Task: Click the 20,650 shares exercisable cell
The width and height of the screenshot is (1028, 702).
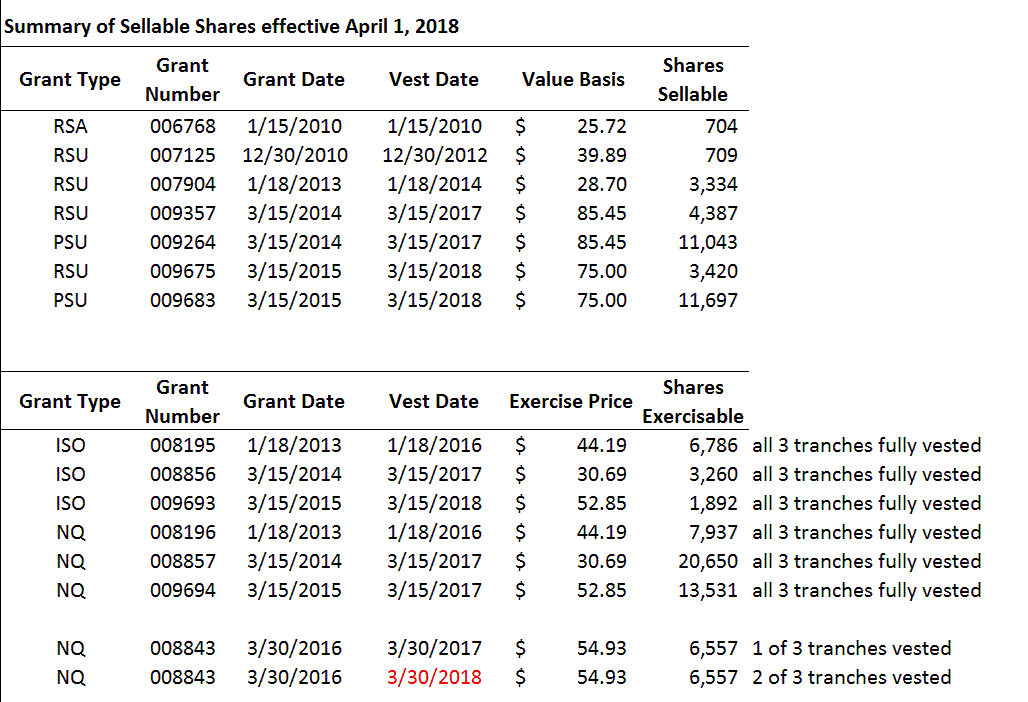Action: tap(707, 561)
